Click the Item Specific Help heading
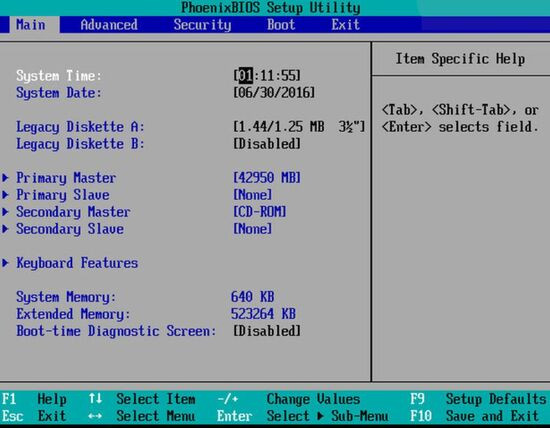Screen dimensions: 550x428 (x=460, y=59)
